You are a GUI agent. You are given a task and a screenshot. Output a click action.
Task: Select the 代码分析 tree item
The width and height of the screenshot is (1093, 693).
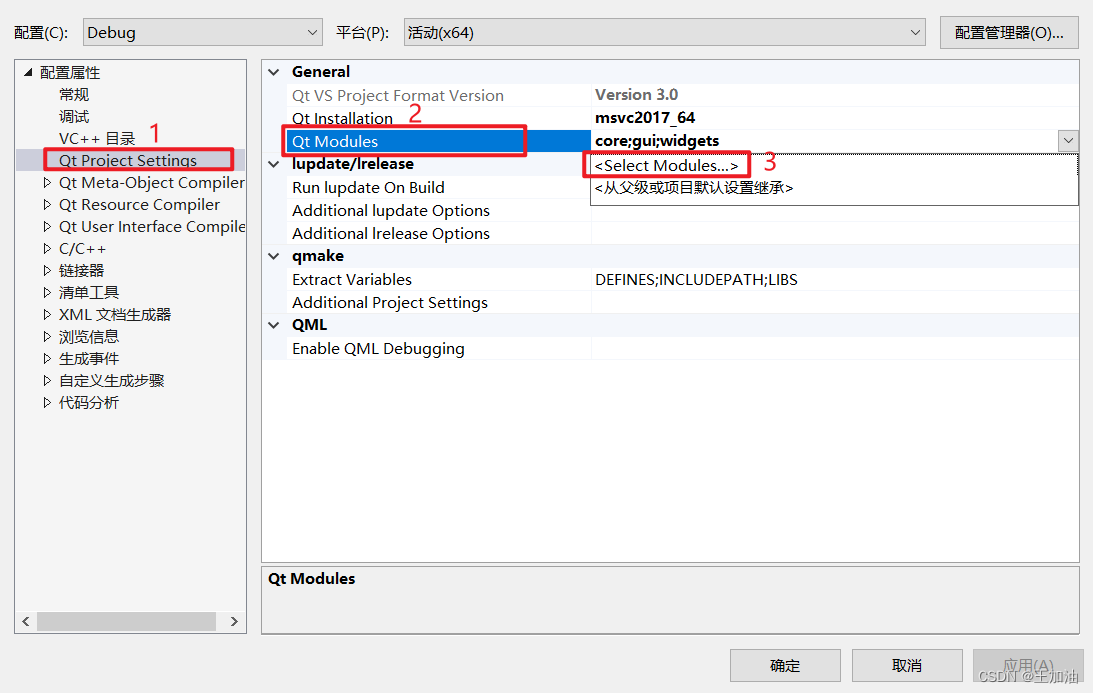(89, 402)
